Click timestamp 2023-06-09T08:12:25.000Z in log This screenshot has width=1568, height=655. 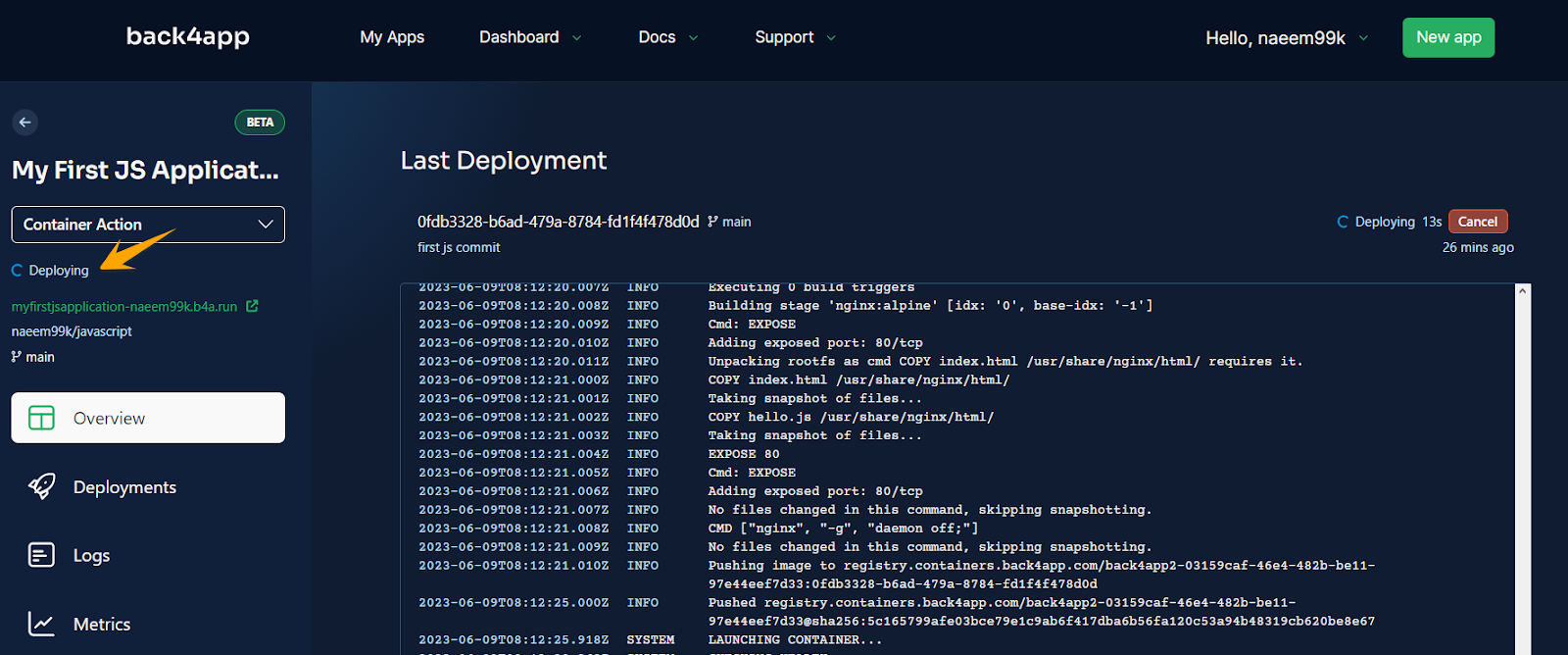pyautogui.click(x=514, y=603)
